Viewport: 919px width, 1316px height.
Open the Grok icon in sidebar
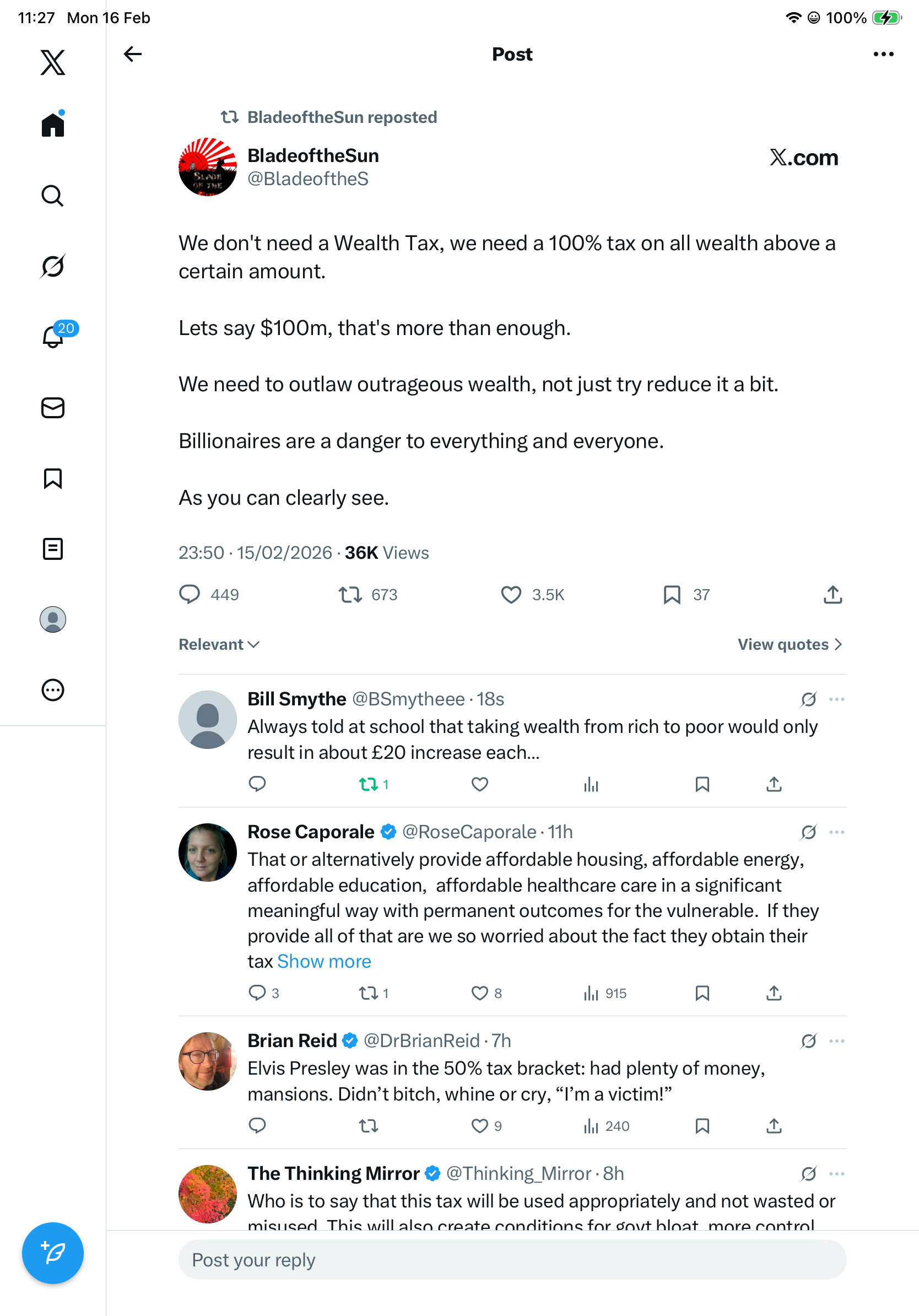coord(53,266)
